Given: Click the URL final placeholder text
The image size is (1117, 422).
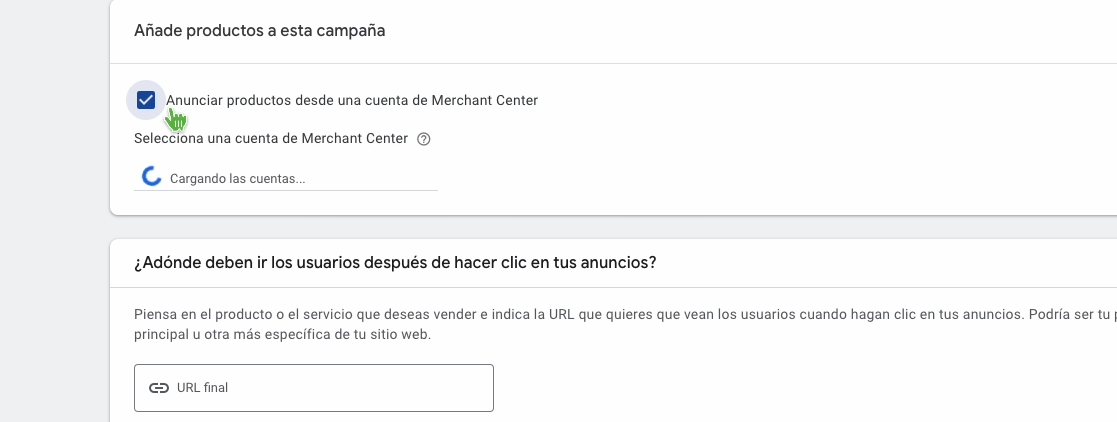Looking at the screenshot, I should (203, 388).
